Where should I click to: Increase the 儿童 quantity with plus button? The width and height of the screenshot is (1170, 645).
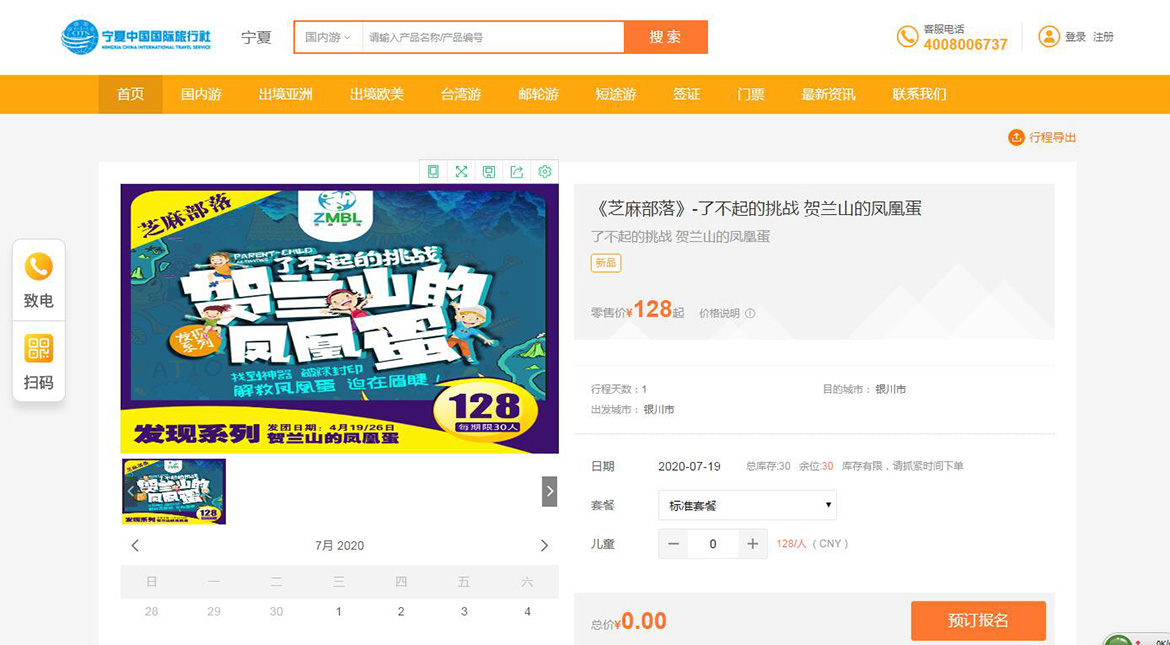point(753,544)
